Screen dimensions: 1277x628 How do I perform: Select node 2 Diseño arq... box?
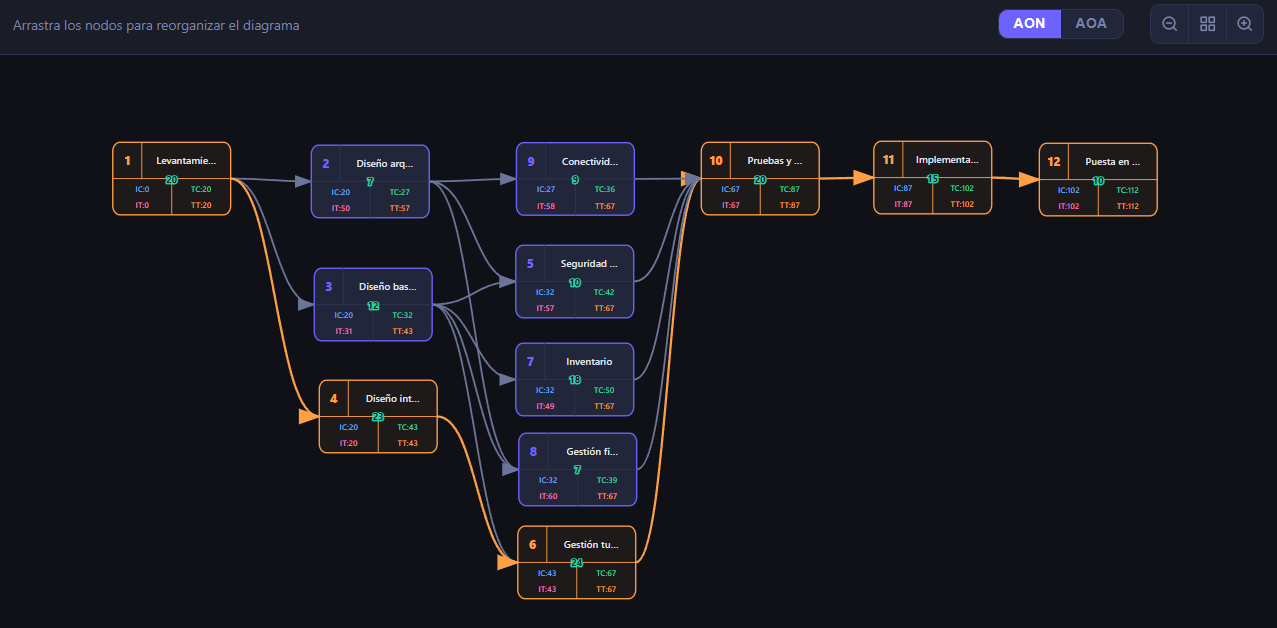pos(370,181)
